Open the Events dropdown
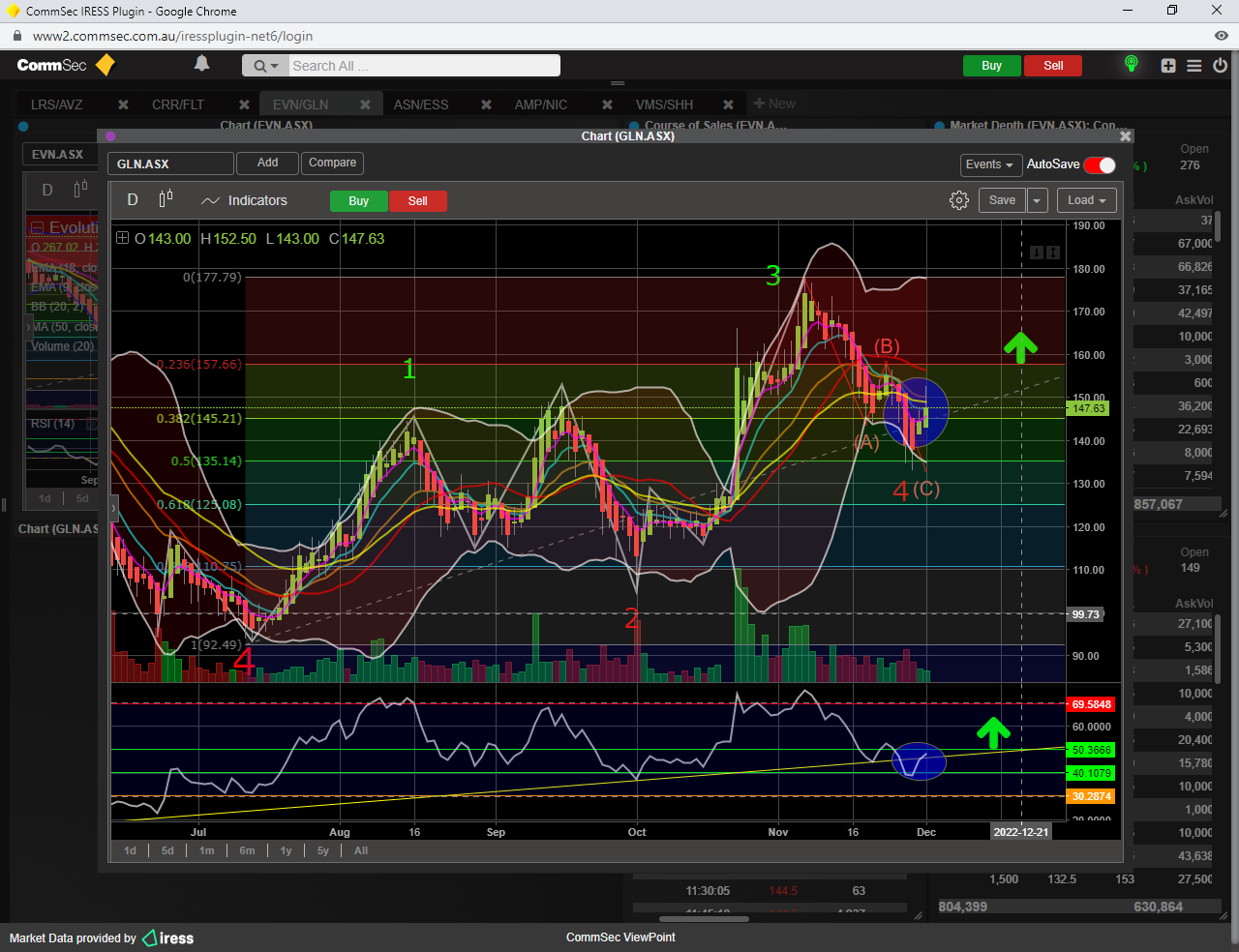The height and width of the screenshot is (952, 1239). point(990,164)
